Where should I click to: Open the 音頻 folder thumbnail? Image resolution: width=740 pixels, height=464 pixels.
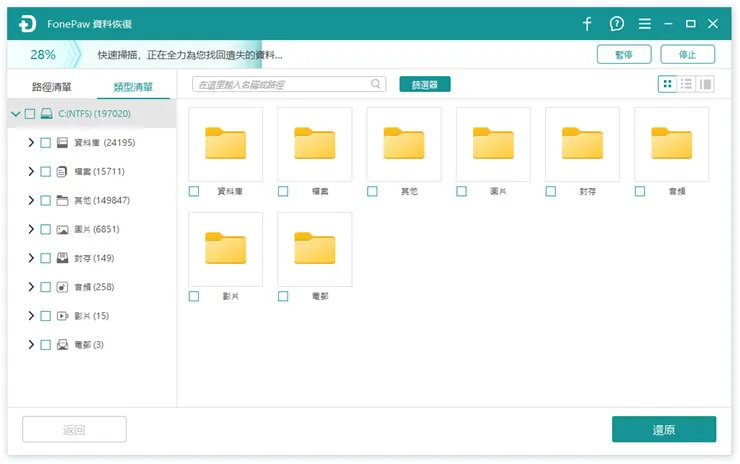coord(672,144)
